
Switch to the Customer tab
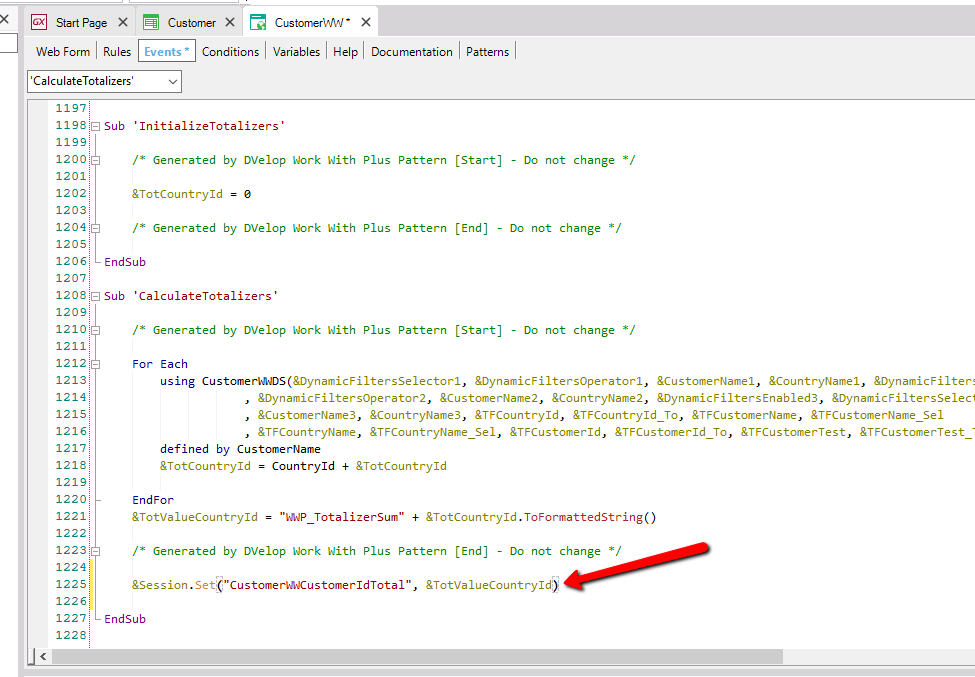click(192, 22)
